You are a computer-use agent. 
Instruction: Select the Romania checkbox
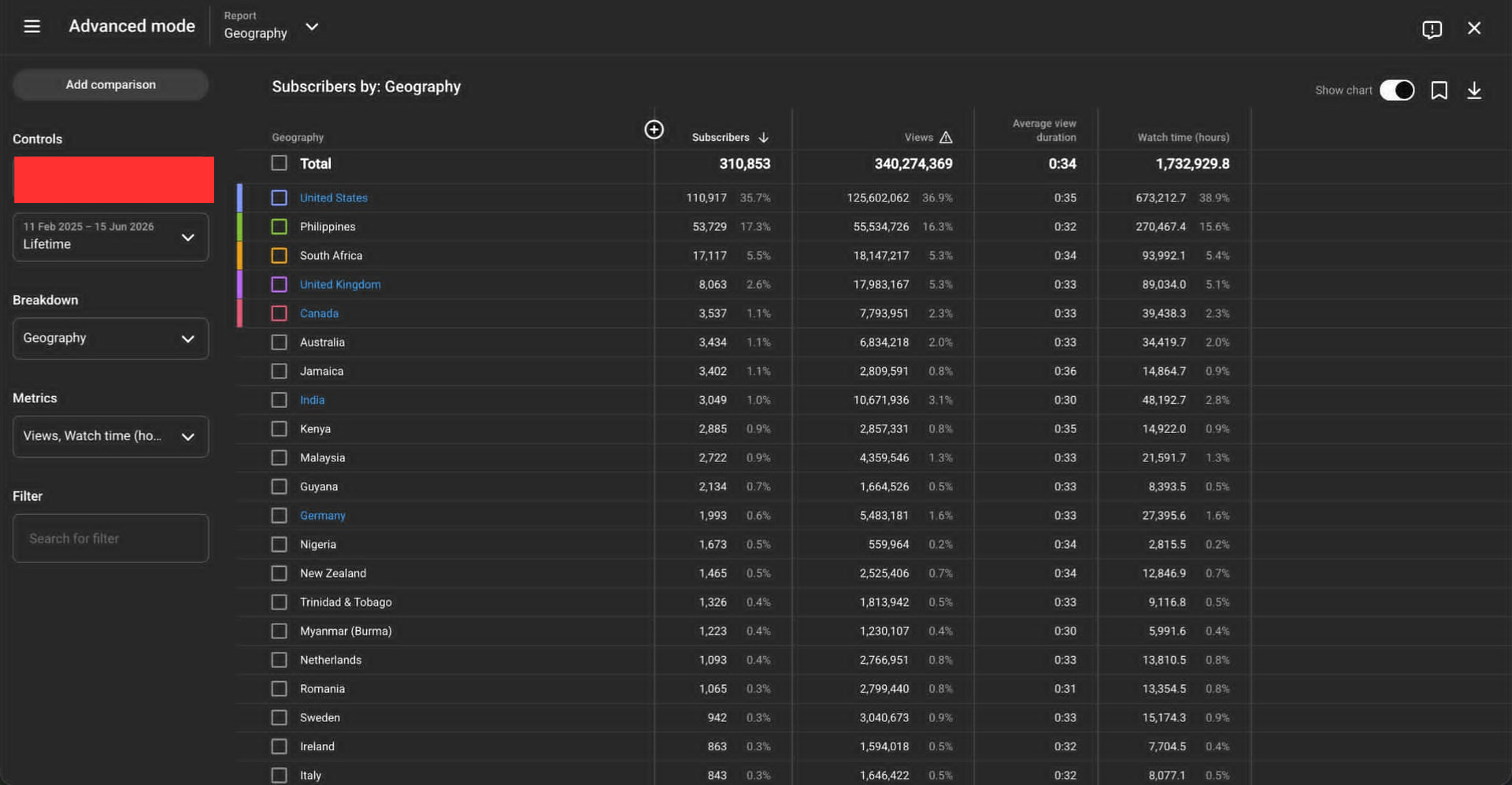tap(279, 688)
